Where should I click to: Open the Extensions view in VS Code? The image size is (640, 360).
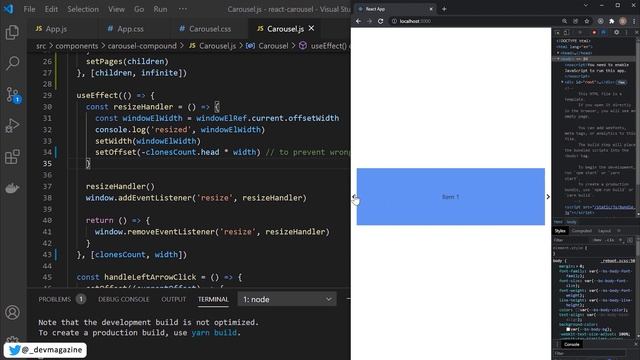click(x=12, y=157)
